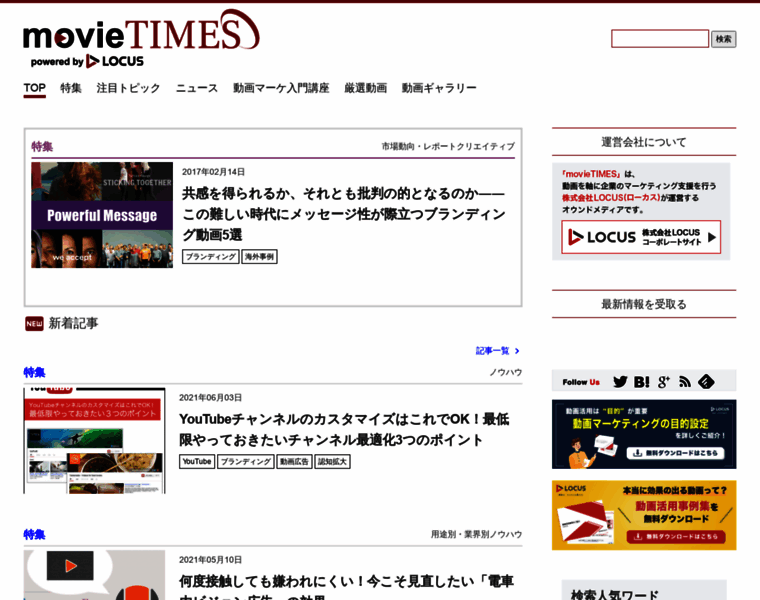The width and height of the screenshot is (760, 600).
Task: Click the 検索 search button
Action: point(723,39)
